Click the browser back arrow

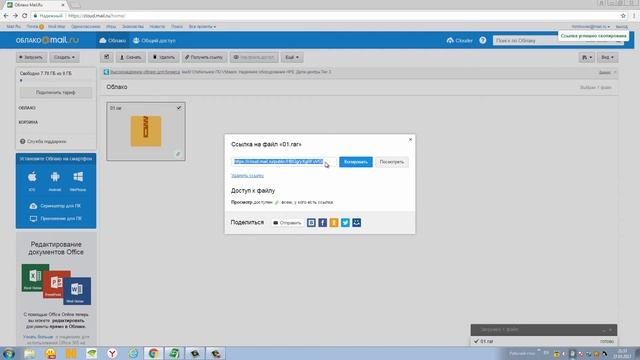coord(6,16)
